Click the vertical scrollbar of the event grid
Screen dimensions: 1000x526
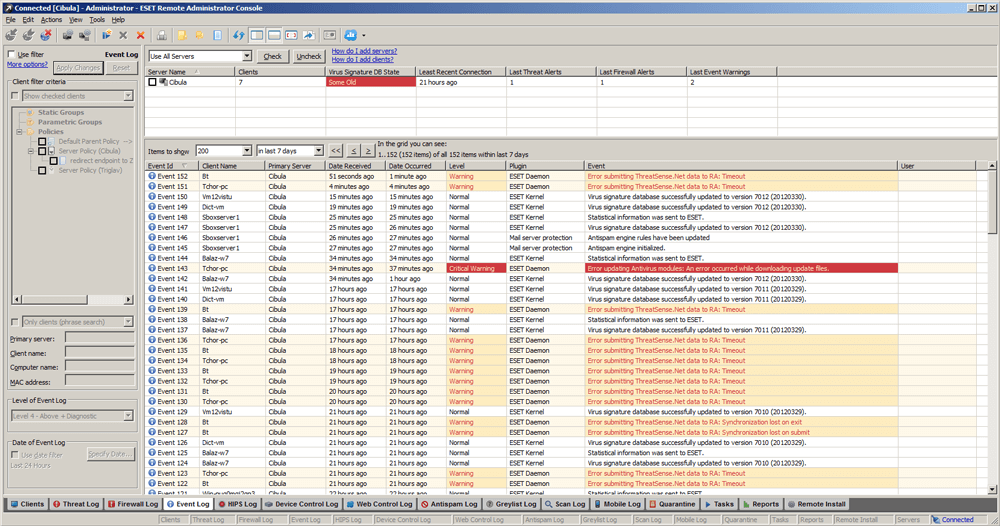(992, 328)
